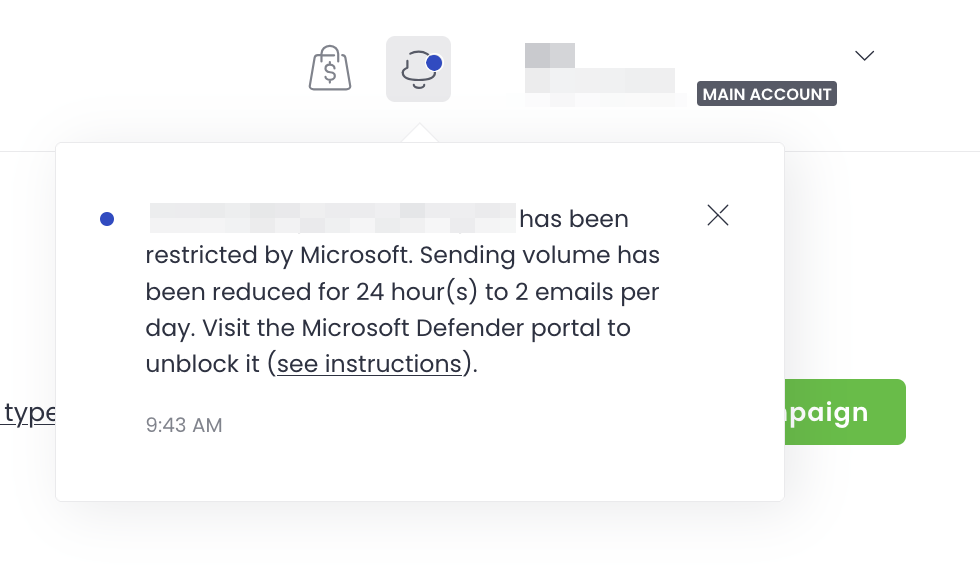The image size is (980, 568).
Task: Open the shopping bag billing icon
Action: pyautogui.click(x=329, y=69)
